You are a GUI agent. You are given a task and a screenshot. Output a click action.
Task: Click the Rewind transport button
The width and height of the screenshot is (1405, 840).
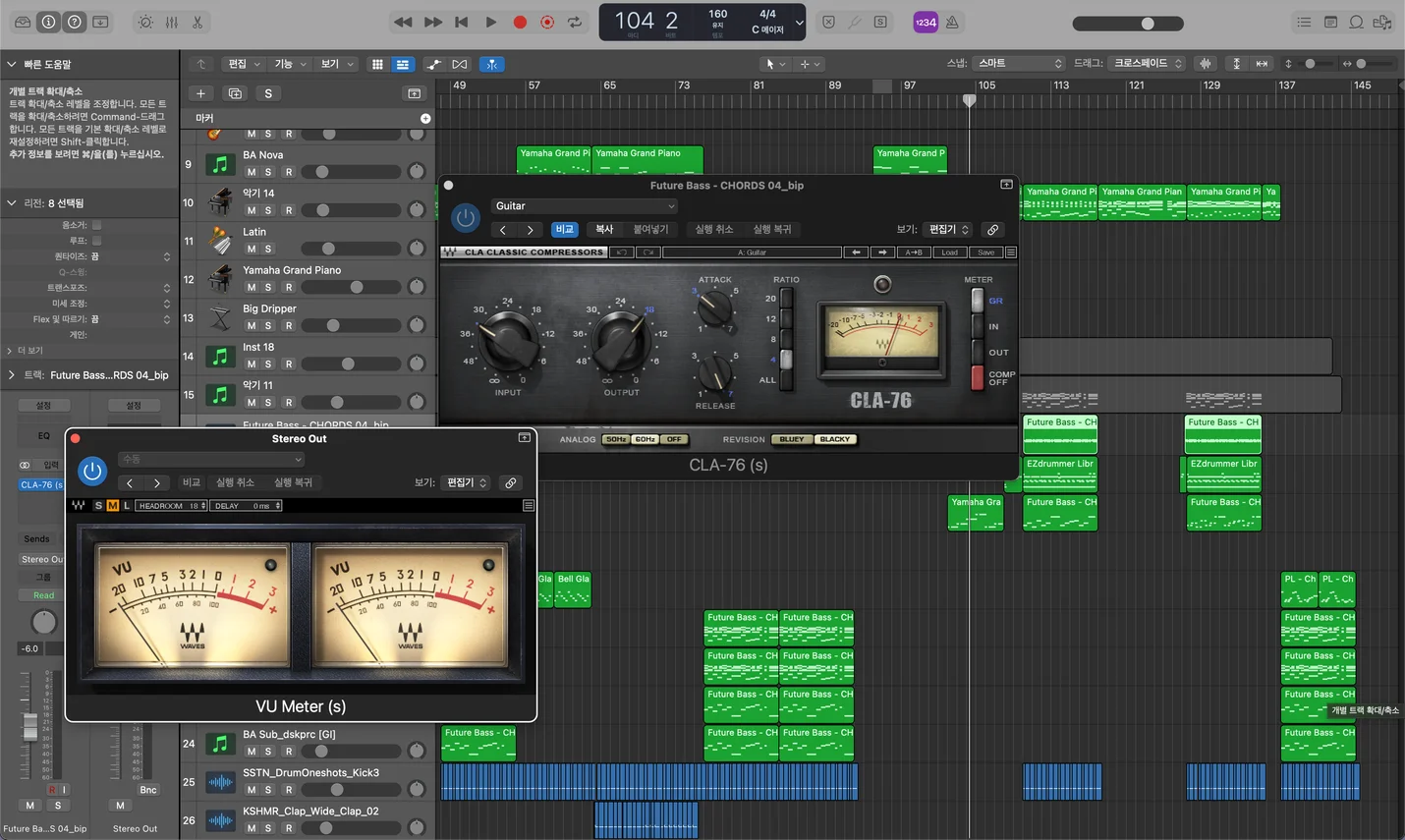click(x=403, y=22)
